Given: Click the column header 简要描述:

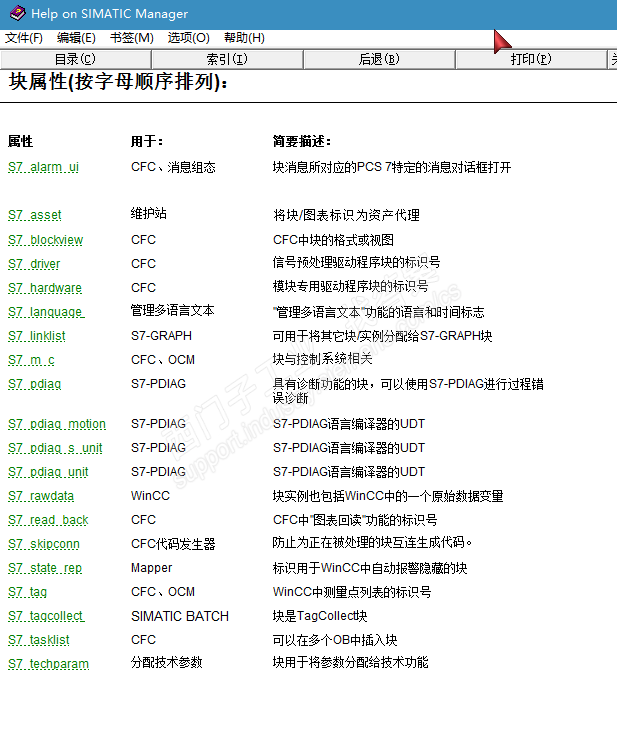Looking at the screenshot, I should click(302, 141).
